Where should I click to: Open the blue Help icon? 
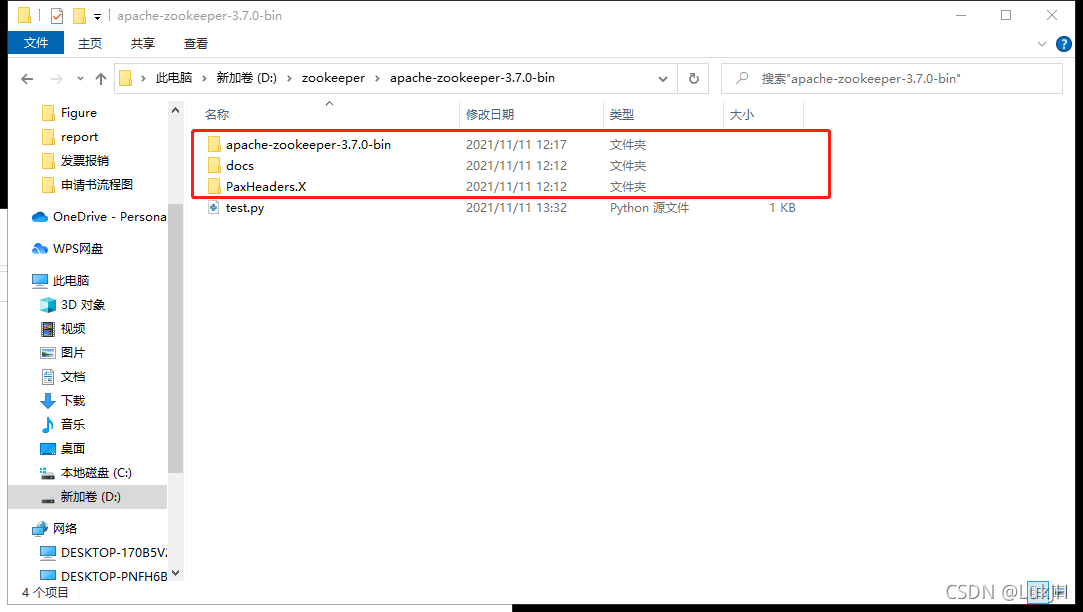coord(1064,44)
